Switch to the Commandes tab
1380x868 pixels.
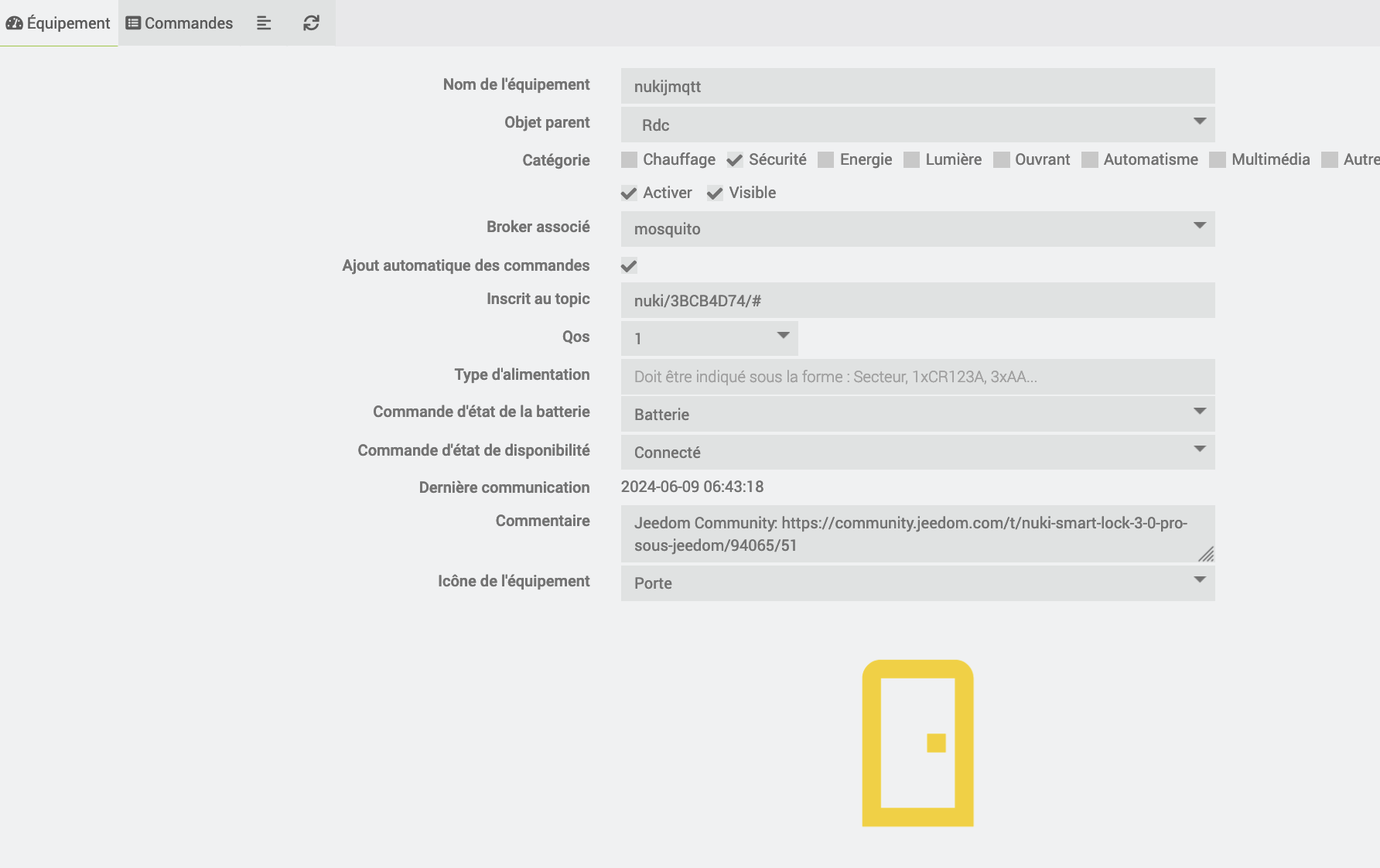click(179, 23)
